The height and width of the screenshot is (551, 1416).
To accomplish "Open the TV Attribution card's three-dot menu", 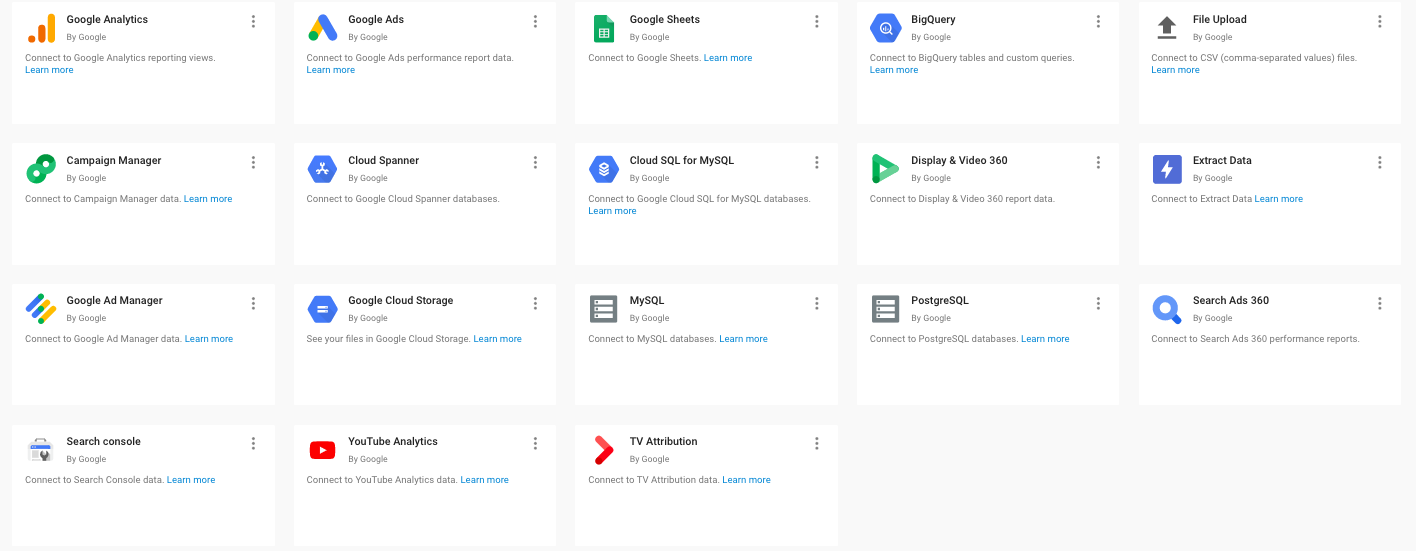I will (x=817, y=443).
